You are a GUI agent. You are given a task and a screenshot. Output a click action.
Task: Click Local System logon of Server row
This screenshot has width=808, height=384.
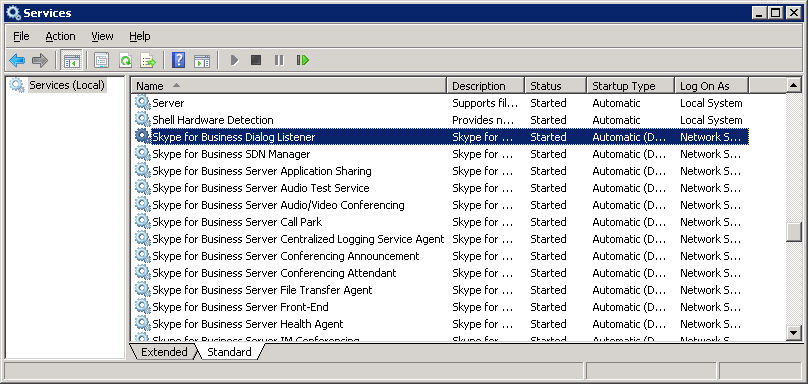711,103
